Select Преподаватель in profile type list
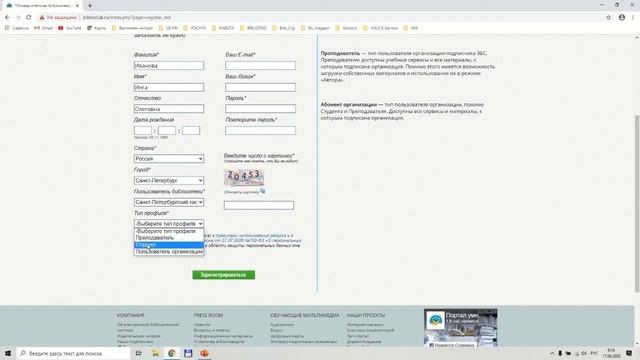Viewport: 640px width, 360px height. (169, 238)
